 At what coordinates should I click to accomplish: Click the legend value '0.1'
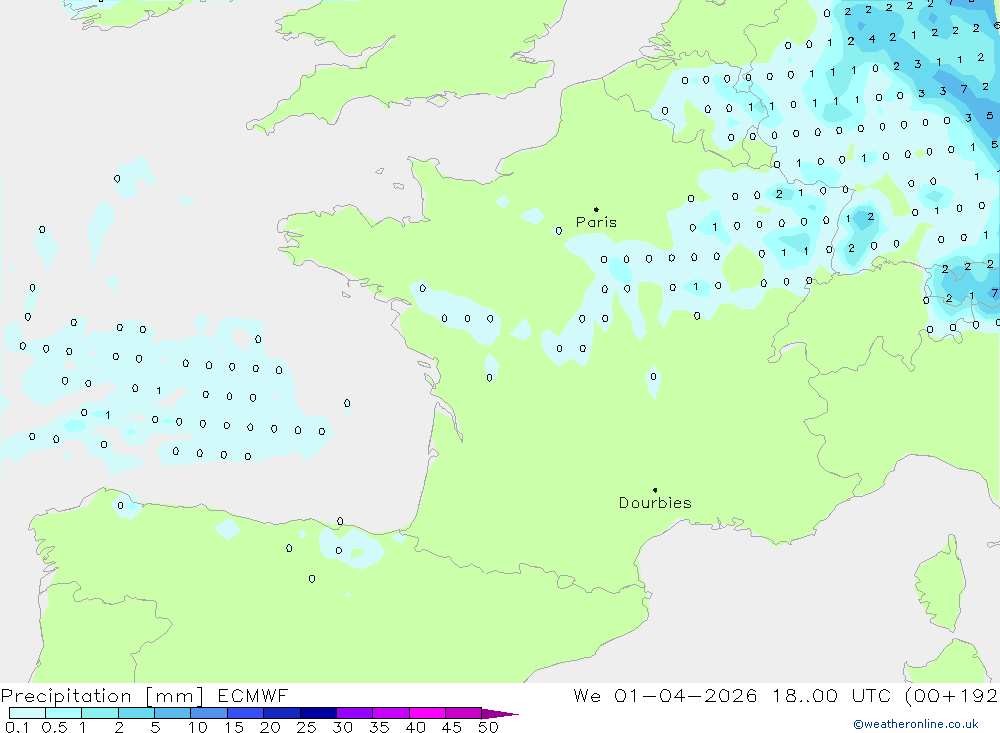[x=17, y=727]
